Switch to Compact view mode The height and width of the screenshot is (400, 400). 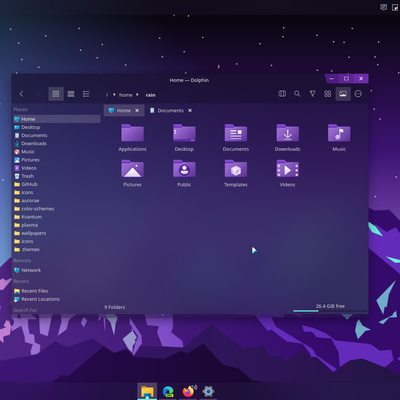[71, 94]
